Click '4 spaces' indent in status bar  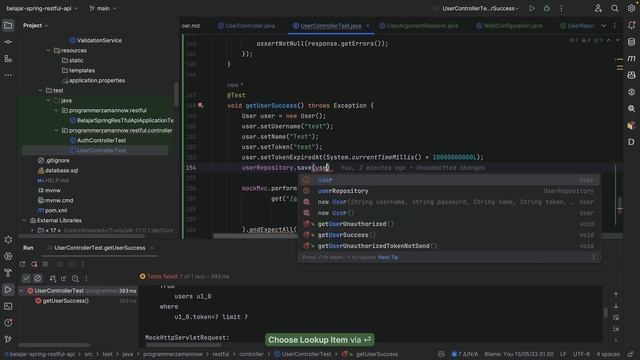(x=608, y=354)
